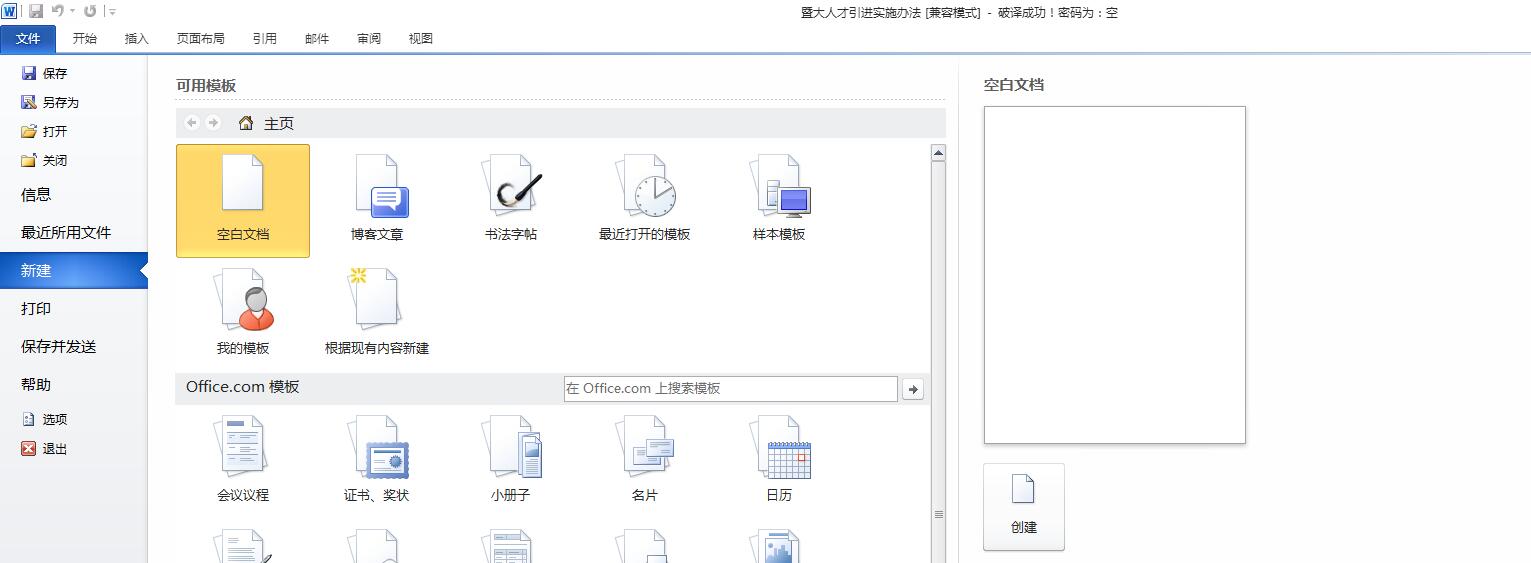This screenshot has width=1531, height=563.
Task: Go to 主页 home icon in templates
Action: click(246, 123)
